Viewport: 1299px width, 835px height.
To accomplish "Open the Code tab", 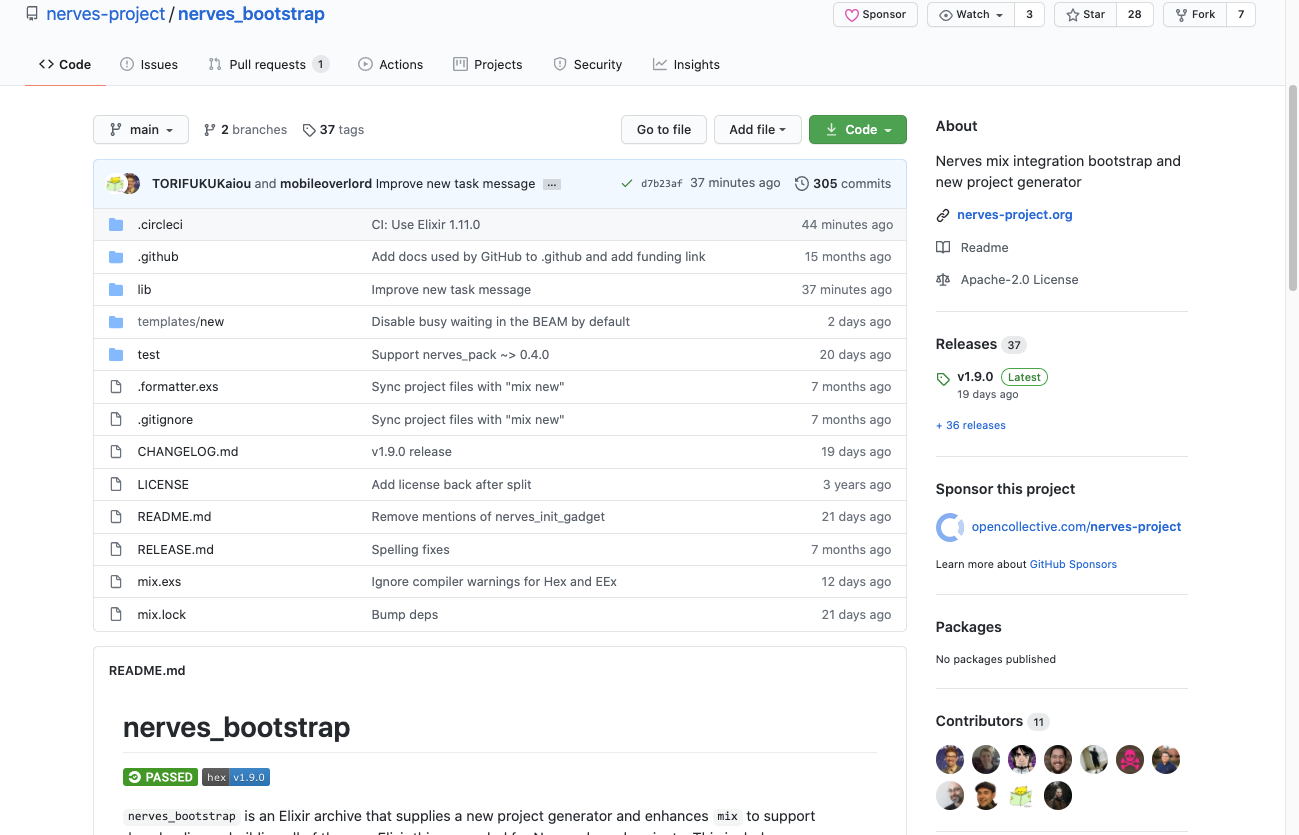I will (65, 64).
